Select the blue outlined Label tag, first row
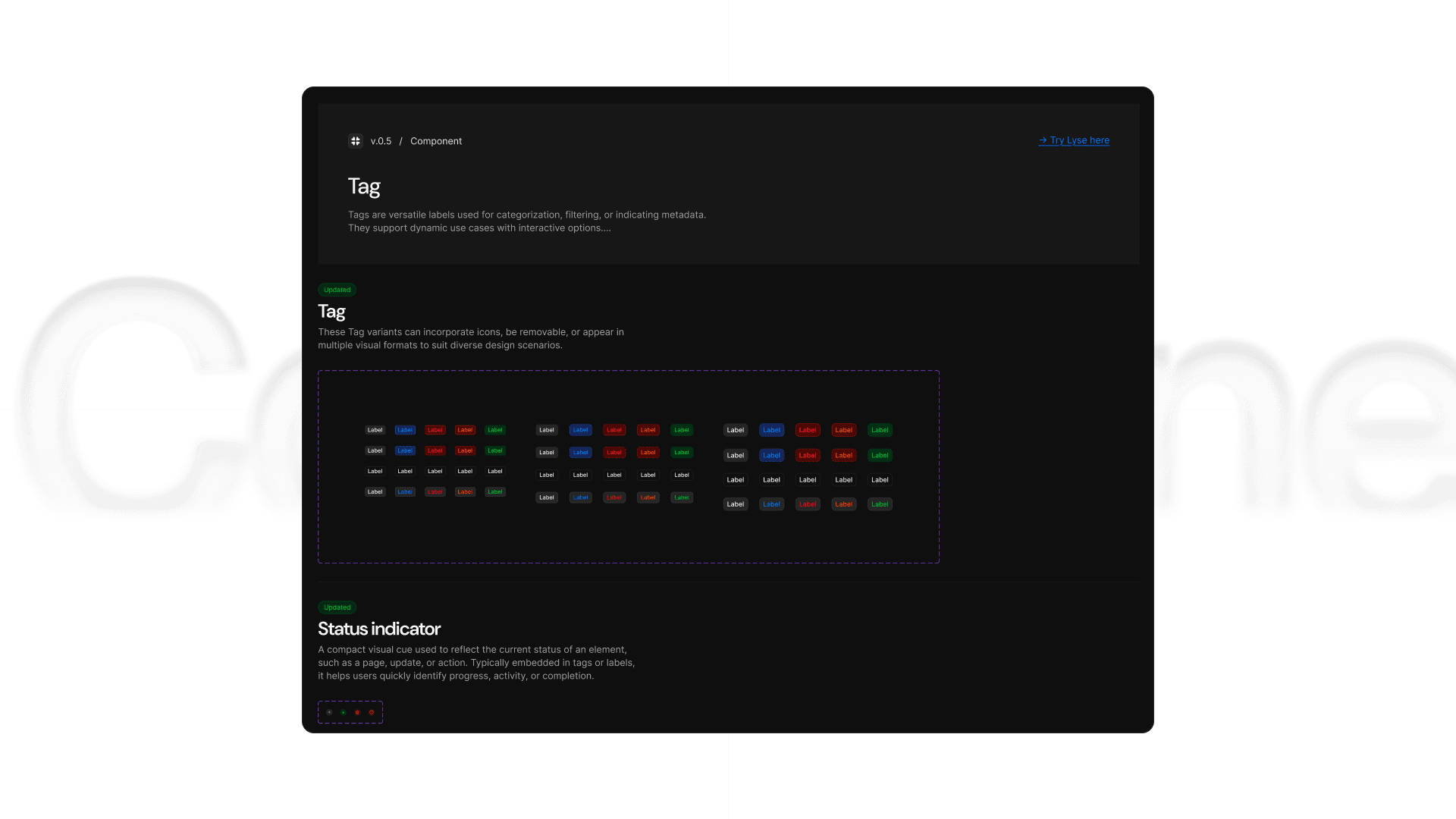Screen dimensions: 1456x819 [405, 430]
